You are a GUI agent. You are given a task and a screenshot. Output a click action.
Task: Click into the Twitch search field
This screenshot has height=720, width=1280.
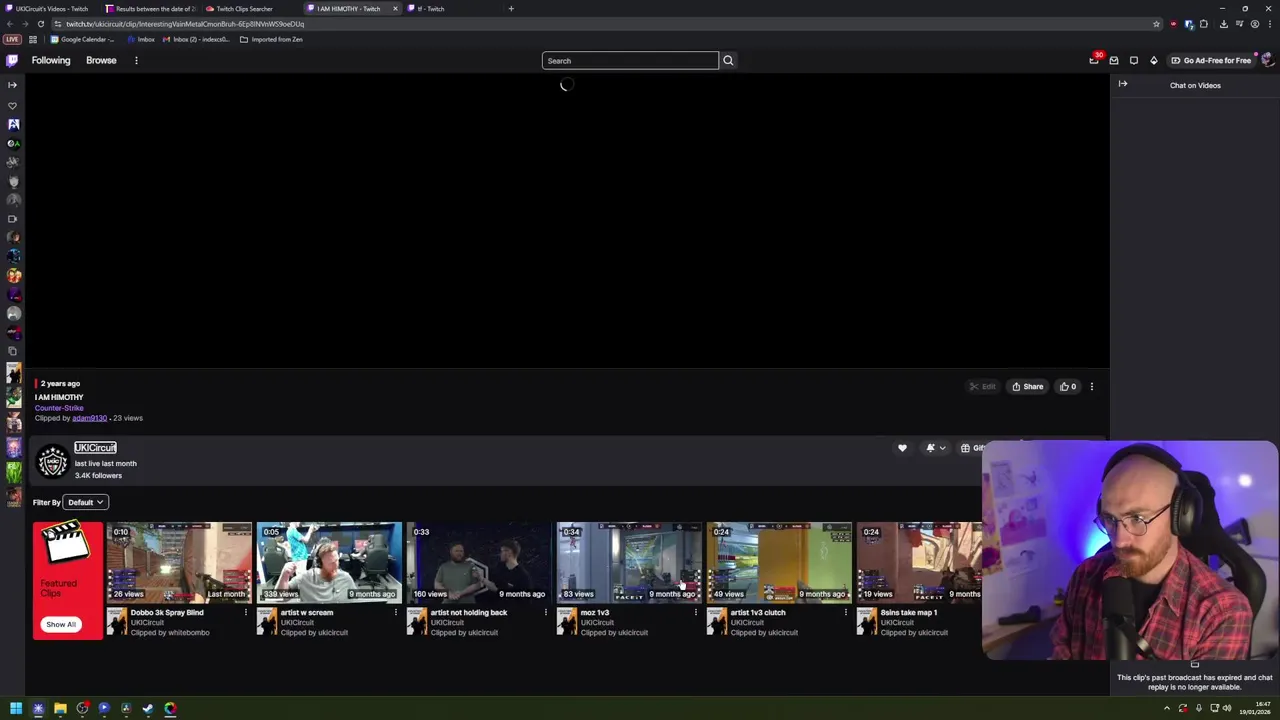630,61
